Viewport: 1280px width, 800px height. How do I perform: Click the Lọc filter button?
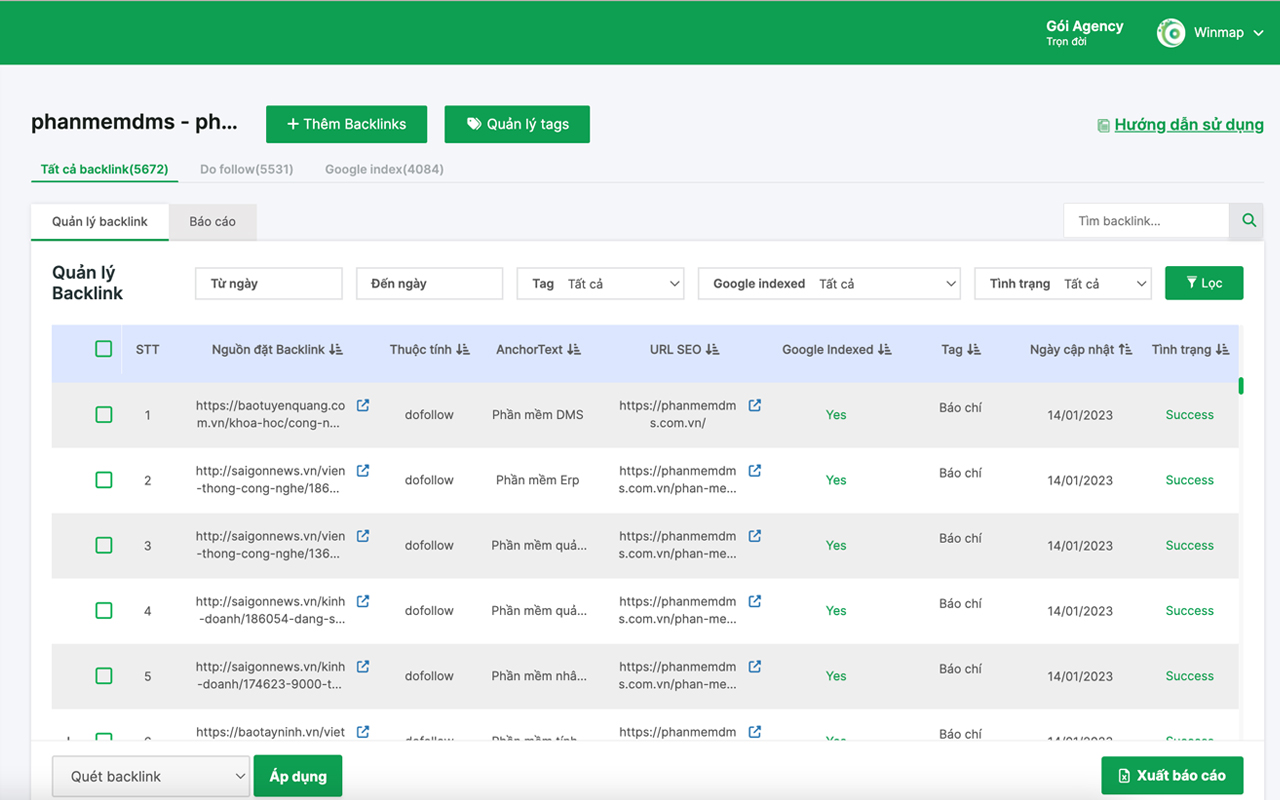pyautogui.click(x=1204, y=283)
